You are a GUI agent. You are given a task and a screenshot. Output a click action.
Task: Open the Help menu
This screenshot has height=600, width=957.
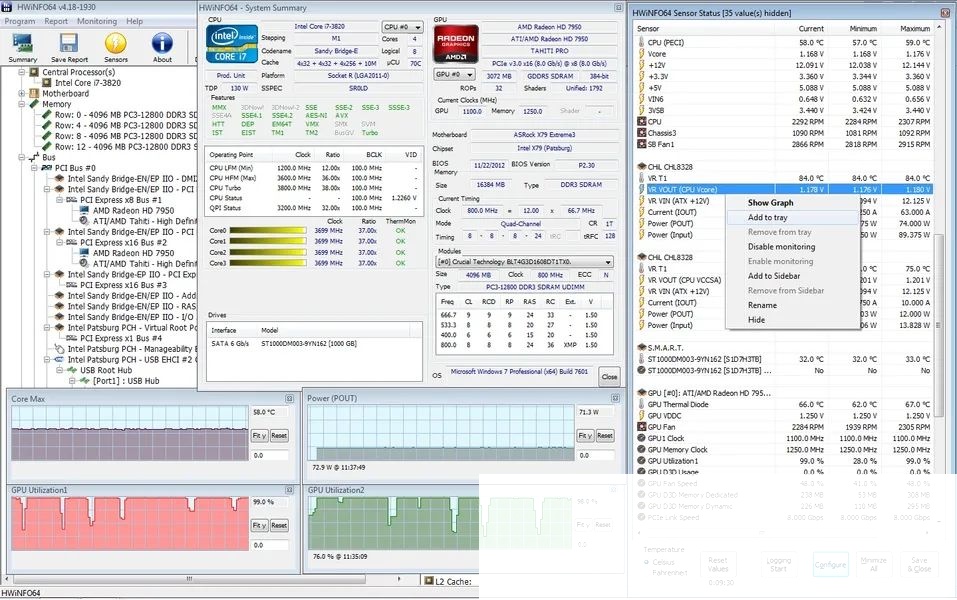[x=134, y=21]
